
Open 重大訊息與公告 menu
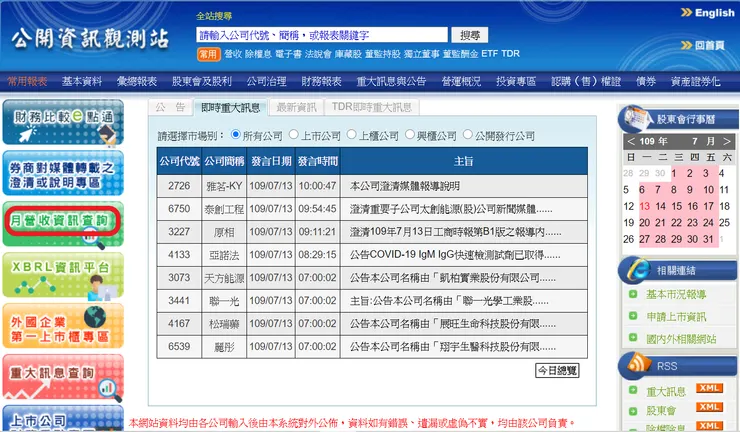[x=391, y=81]
